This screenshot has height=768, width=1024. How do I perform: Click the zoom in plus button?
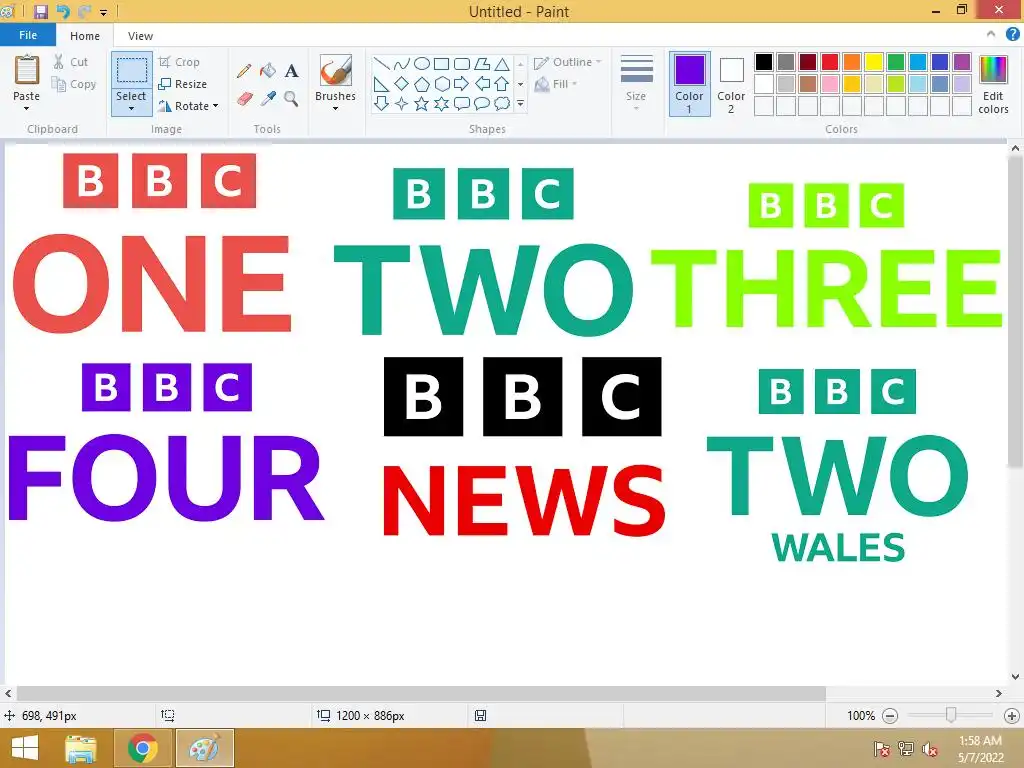tap(1012, 716)
